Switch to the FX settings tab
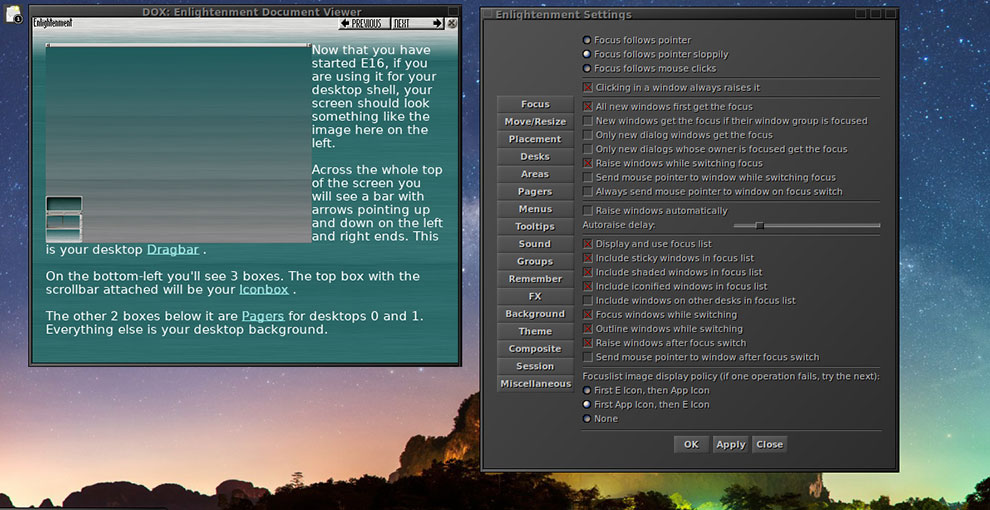This screenshot has width=990, height=510. coord(535,296)
